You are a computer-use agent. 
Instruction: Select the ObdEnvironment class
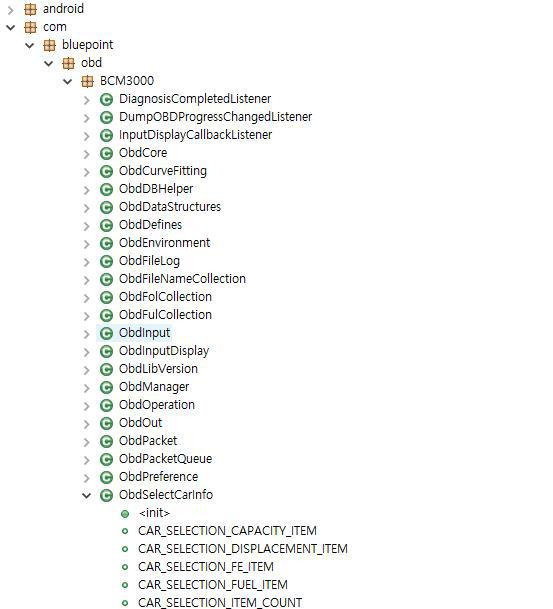pos(165,243)
